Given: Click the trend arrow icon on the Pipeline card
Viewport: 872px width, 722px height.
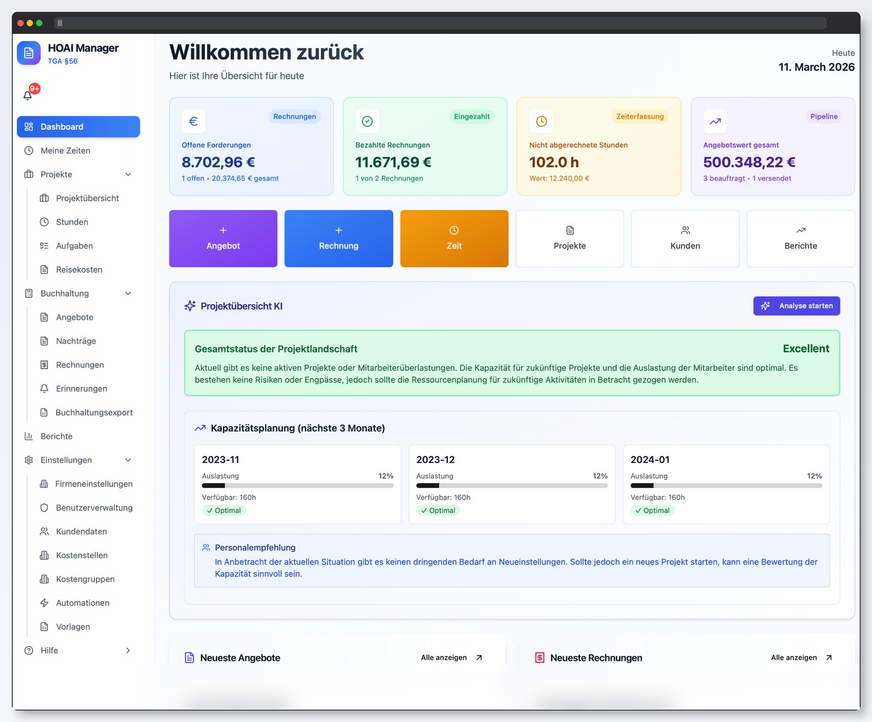Looking at the screenshot, I should click(714, 121).
